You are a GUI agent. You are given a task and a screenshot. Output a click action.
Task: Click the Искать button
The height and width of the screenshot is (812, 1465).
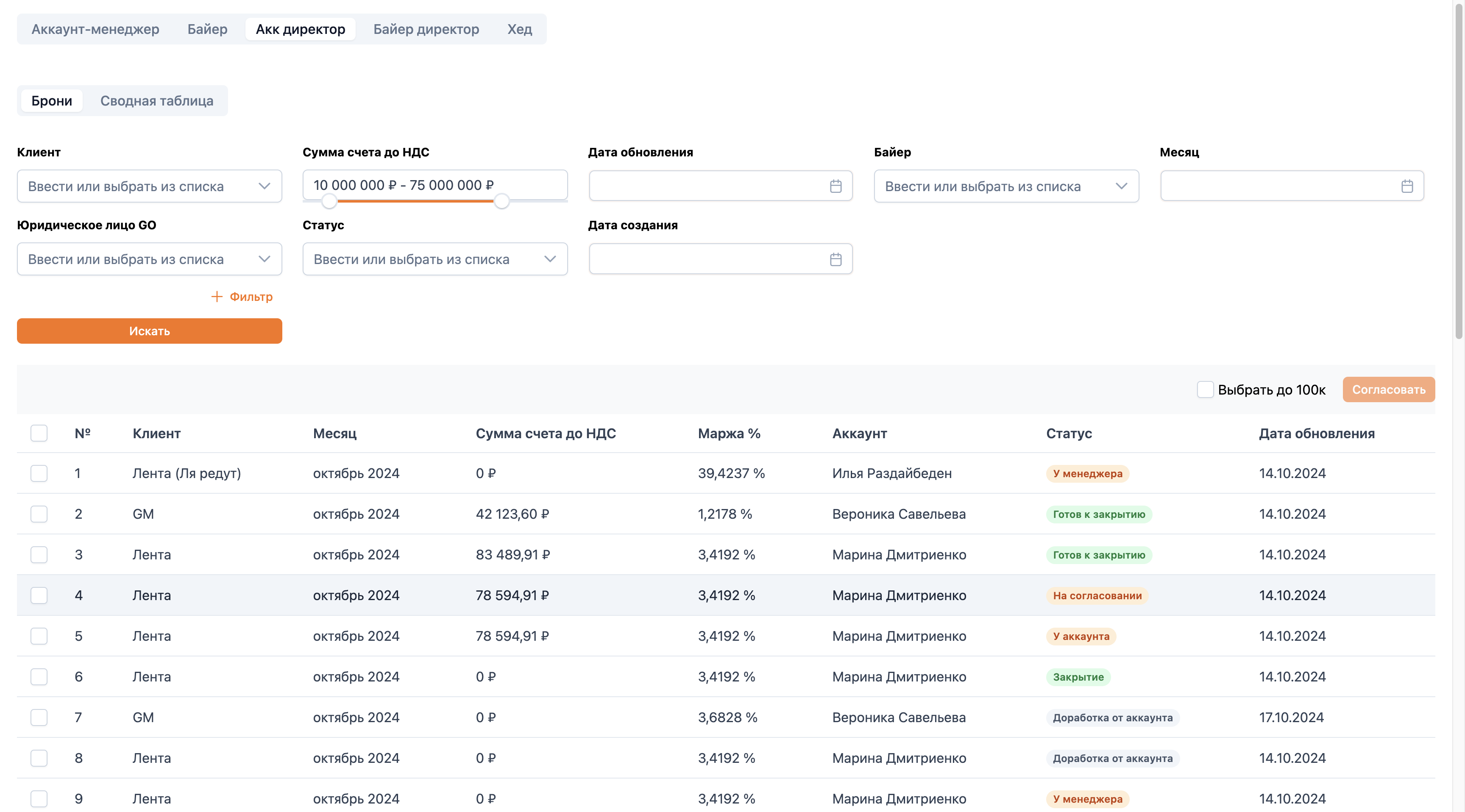point(150,331)
